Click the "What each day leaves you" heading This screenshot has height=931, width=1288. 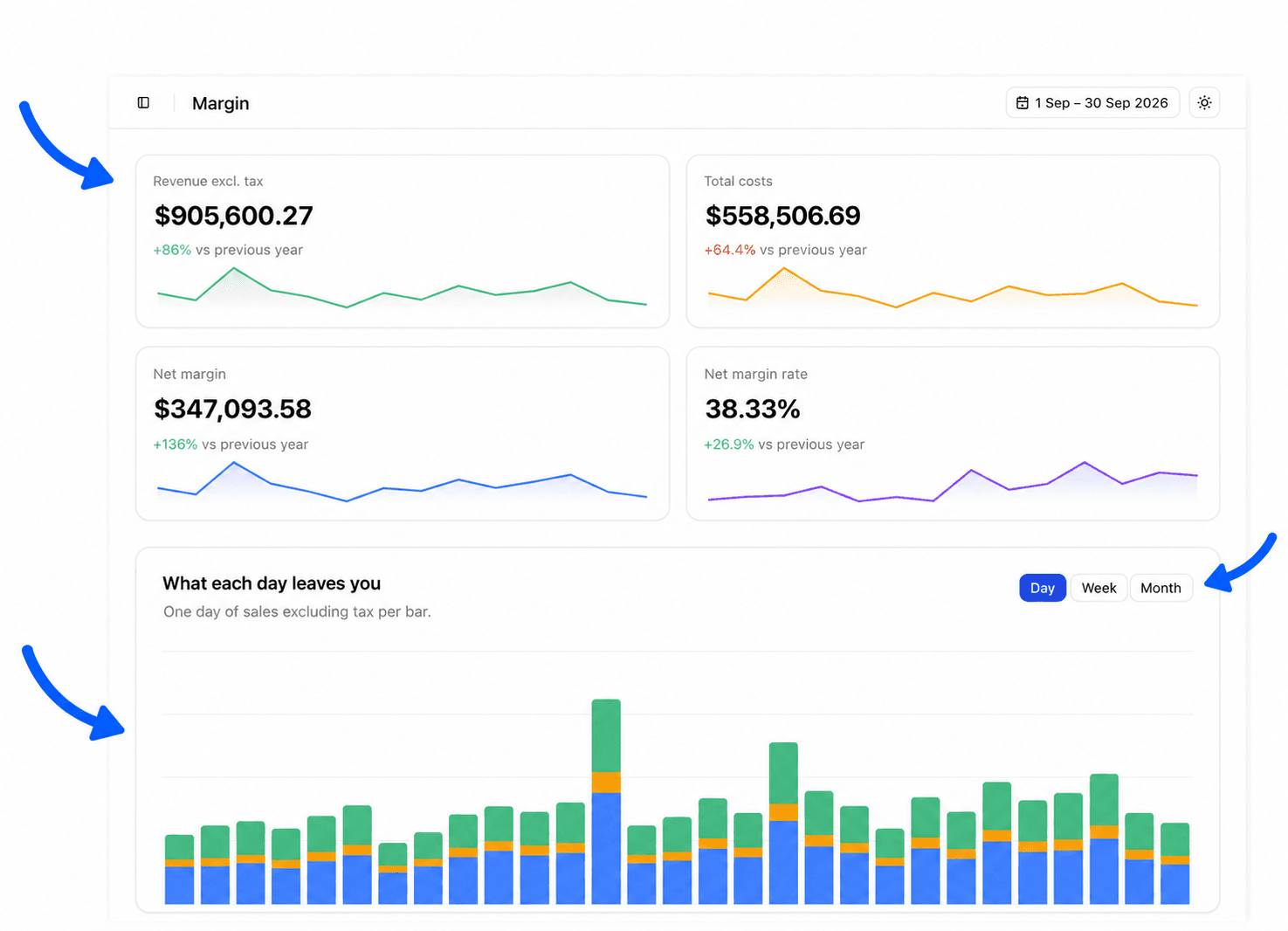pyautogui.click(x=272, y=583)
